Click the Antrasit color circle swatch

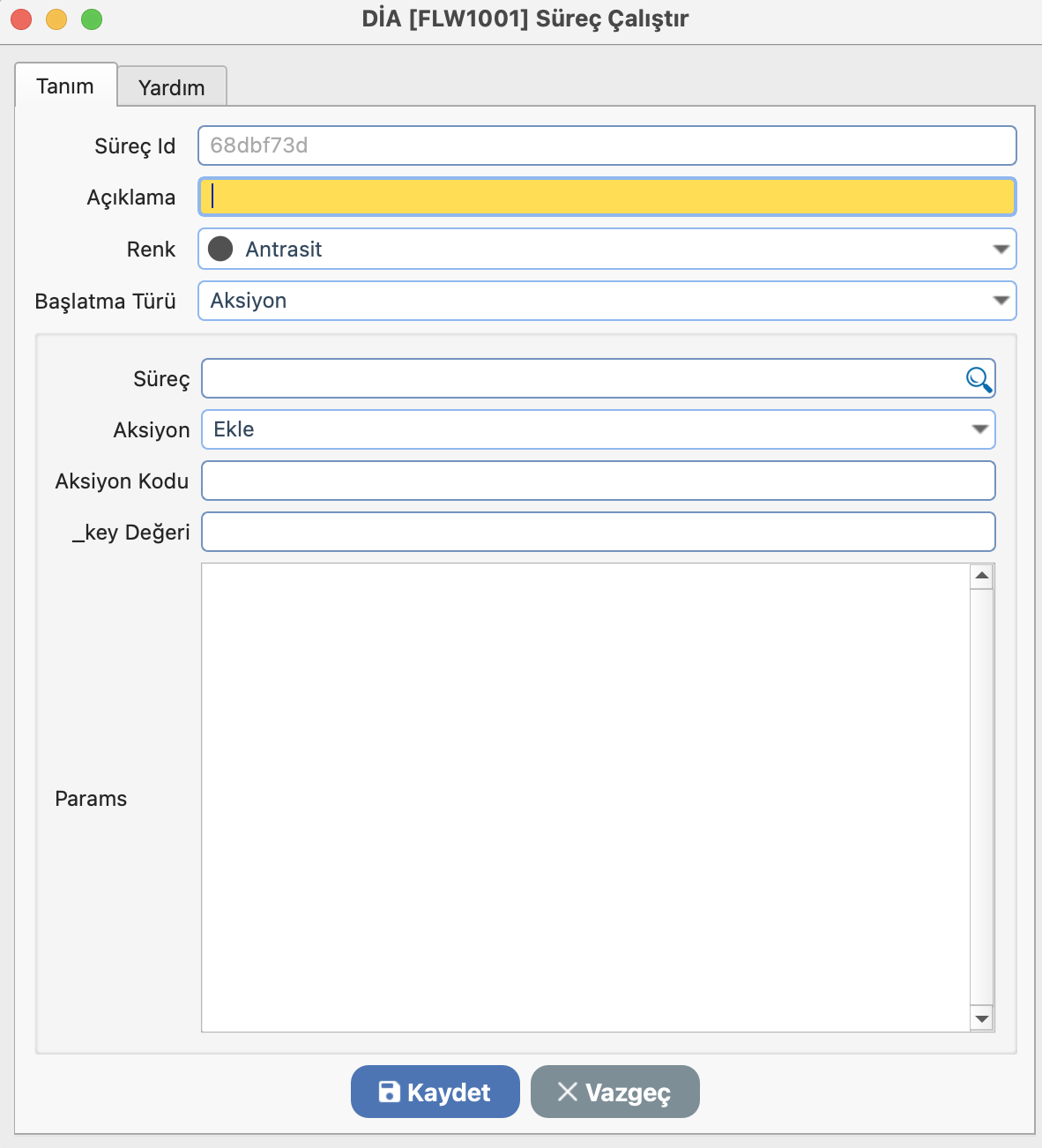[x=220, y=250]
